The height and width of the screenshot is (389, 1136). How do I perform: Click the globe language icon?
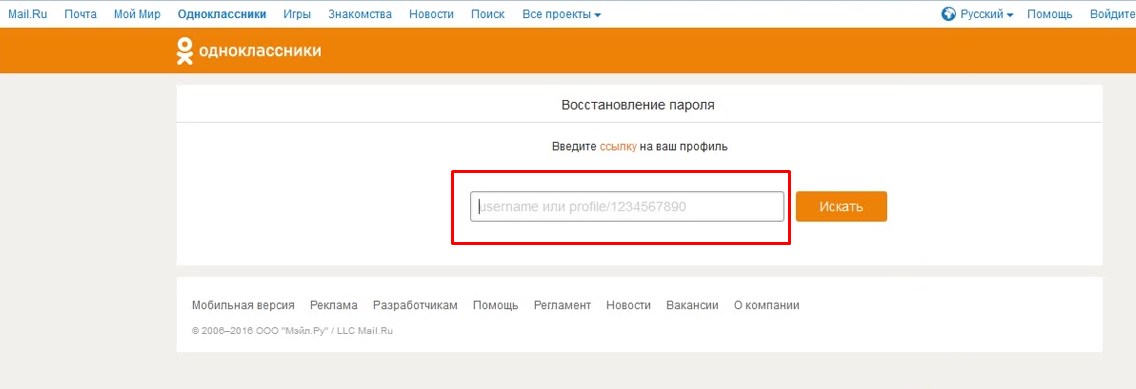(948, 14)
